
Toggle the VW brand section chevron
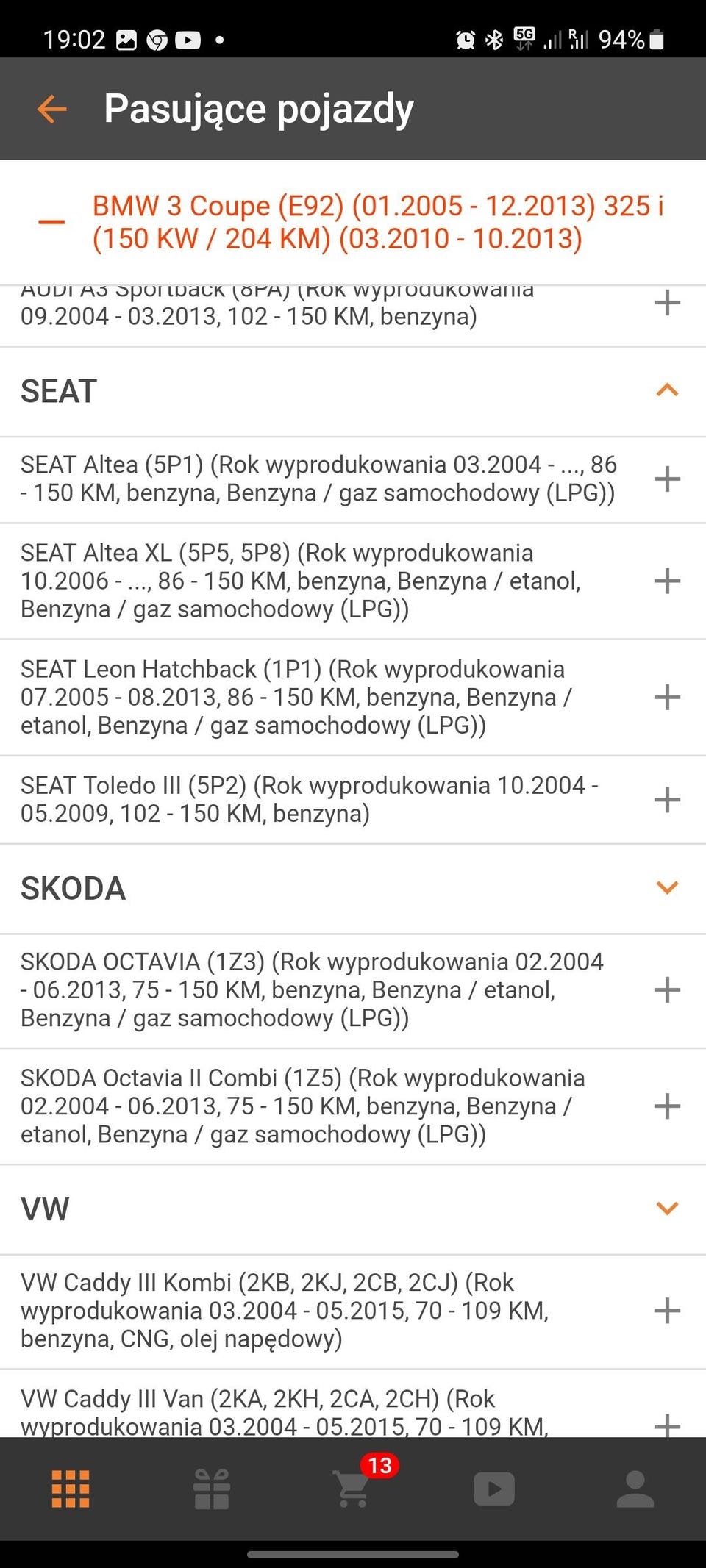[667, 1208]
